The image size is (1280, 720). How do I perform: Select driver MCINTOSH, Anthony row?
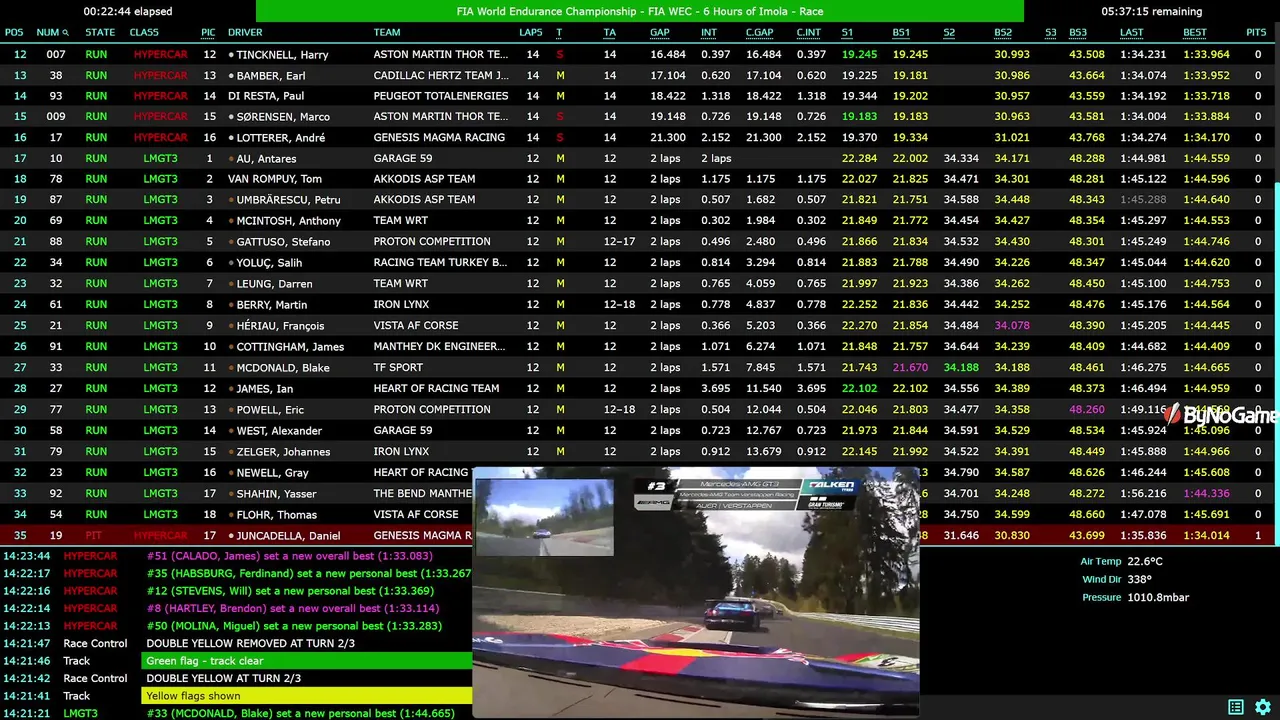tap(638, 221)
